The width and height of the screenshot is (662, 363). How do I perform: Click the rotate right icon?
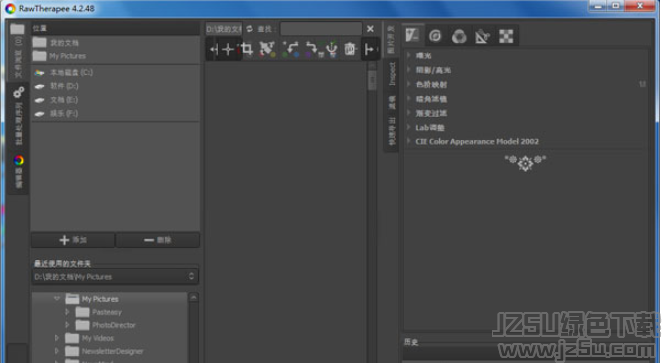click(313, 49)
